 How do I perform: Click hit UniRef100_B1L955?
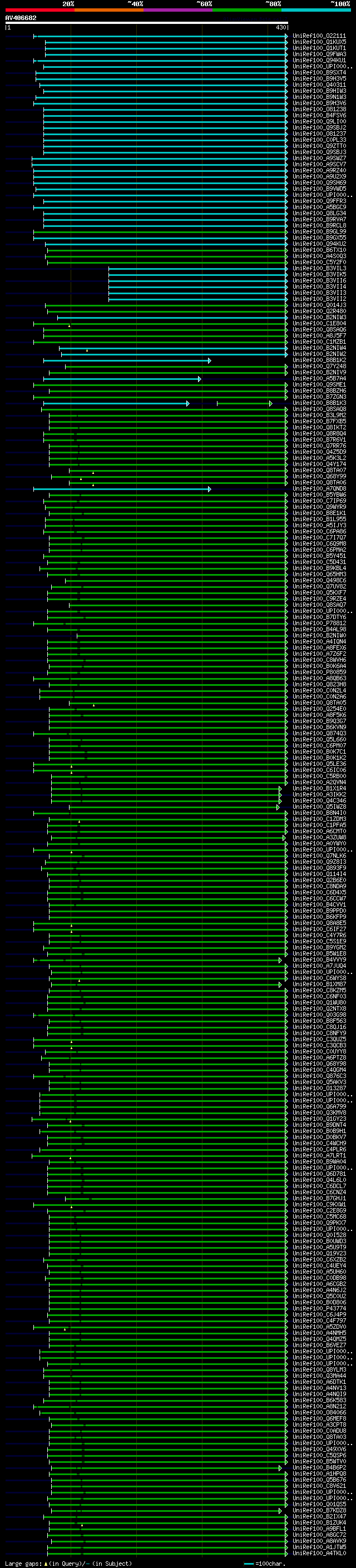click(319, 519)
